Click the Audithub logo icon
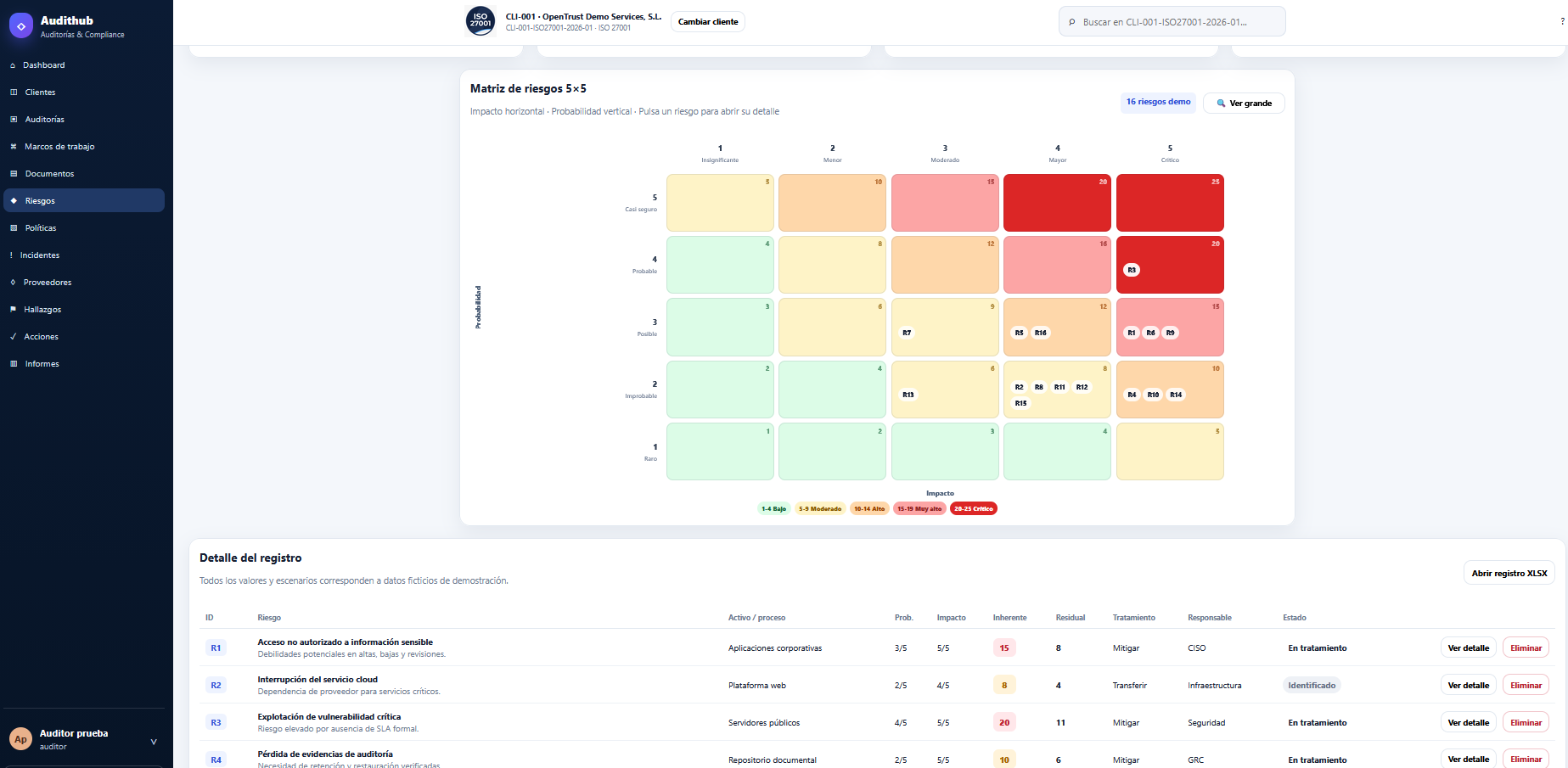Viewport: 1568px width, 768px height. pos(21,26)
